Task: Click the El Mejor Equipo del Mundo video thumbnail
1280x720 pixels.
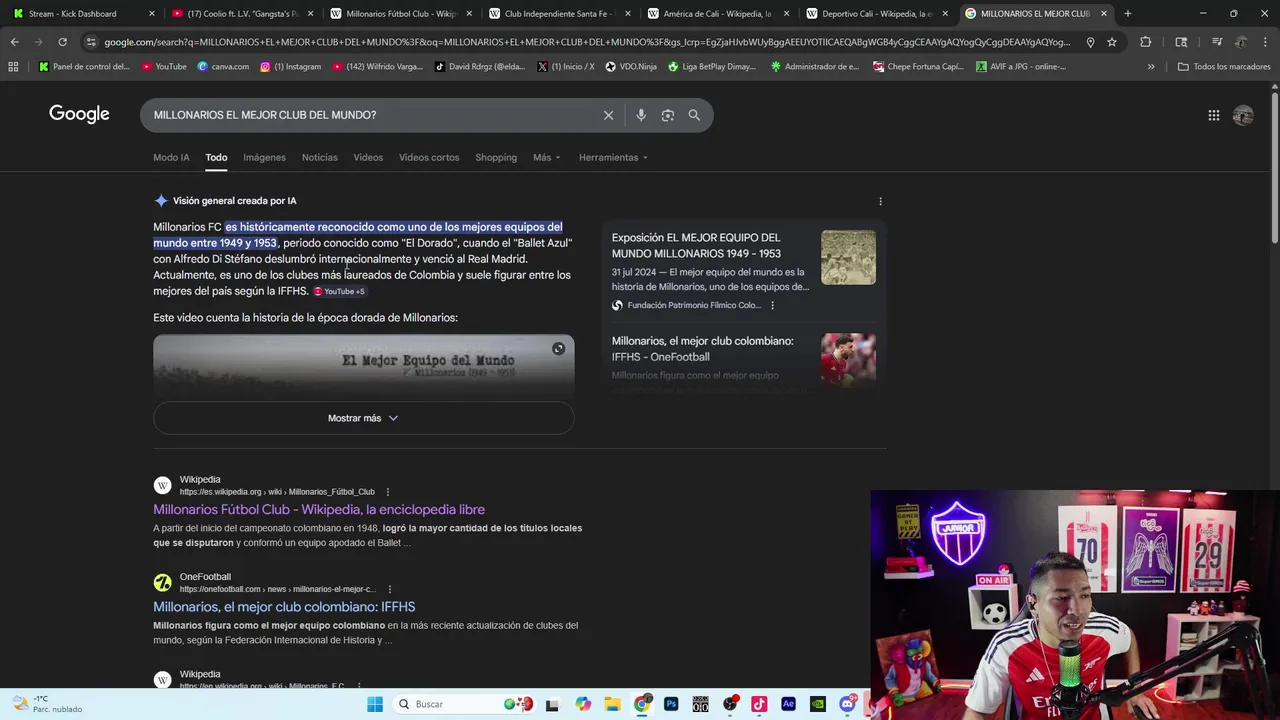Action: click(363, 366)
